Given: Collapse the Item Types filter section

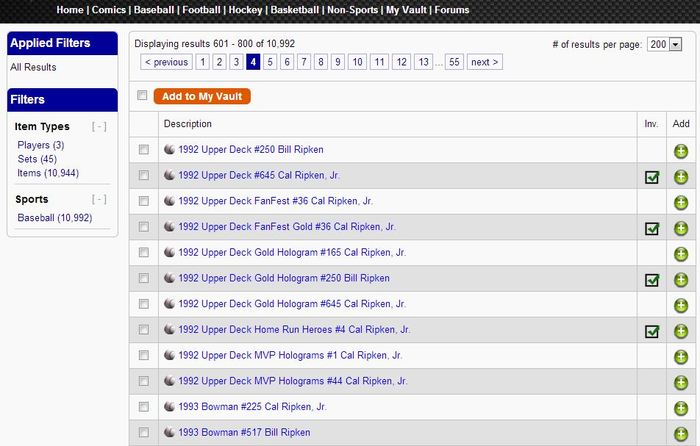Looking at the screenshot, I should pos(99,127).
